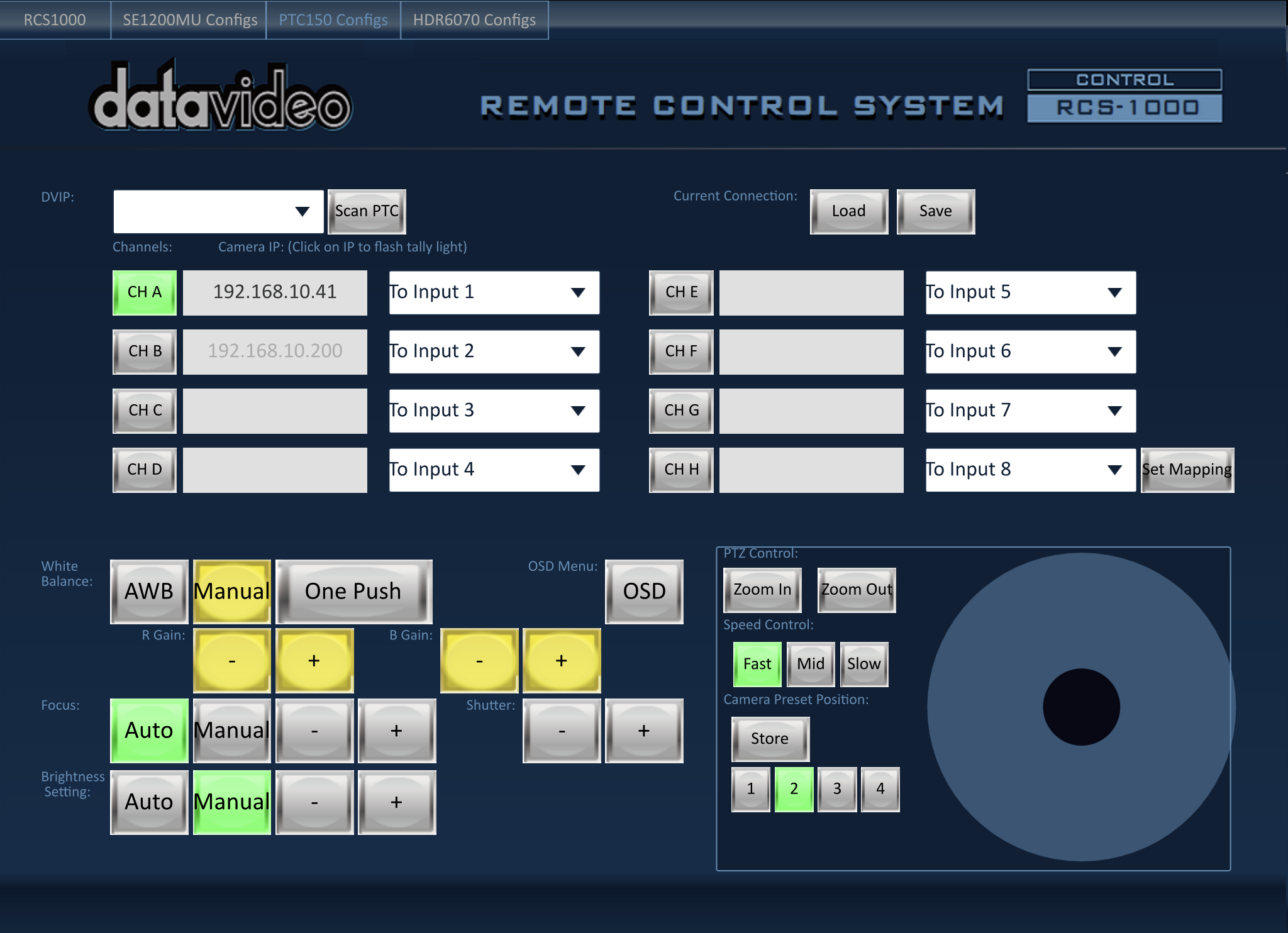Open the HDR6070 Configs tab
The height and width of the screenshot is (933, 1288).
474,20
